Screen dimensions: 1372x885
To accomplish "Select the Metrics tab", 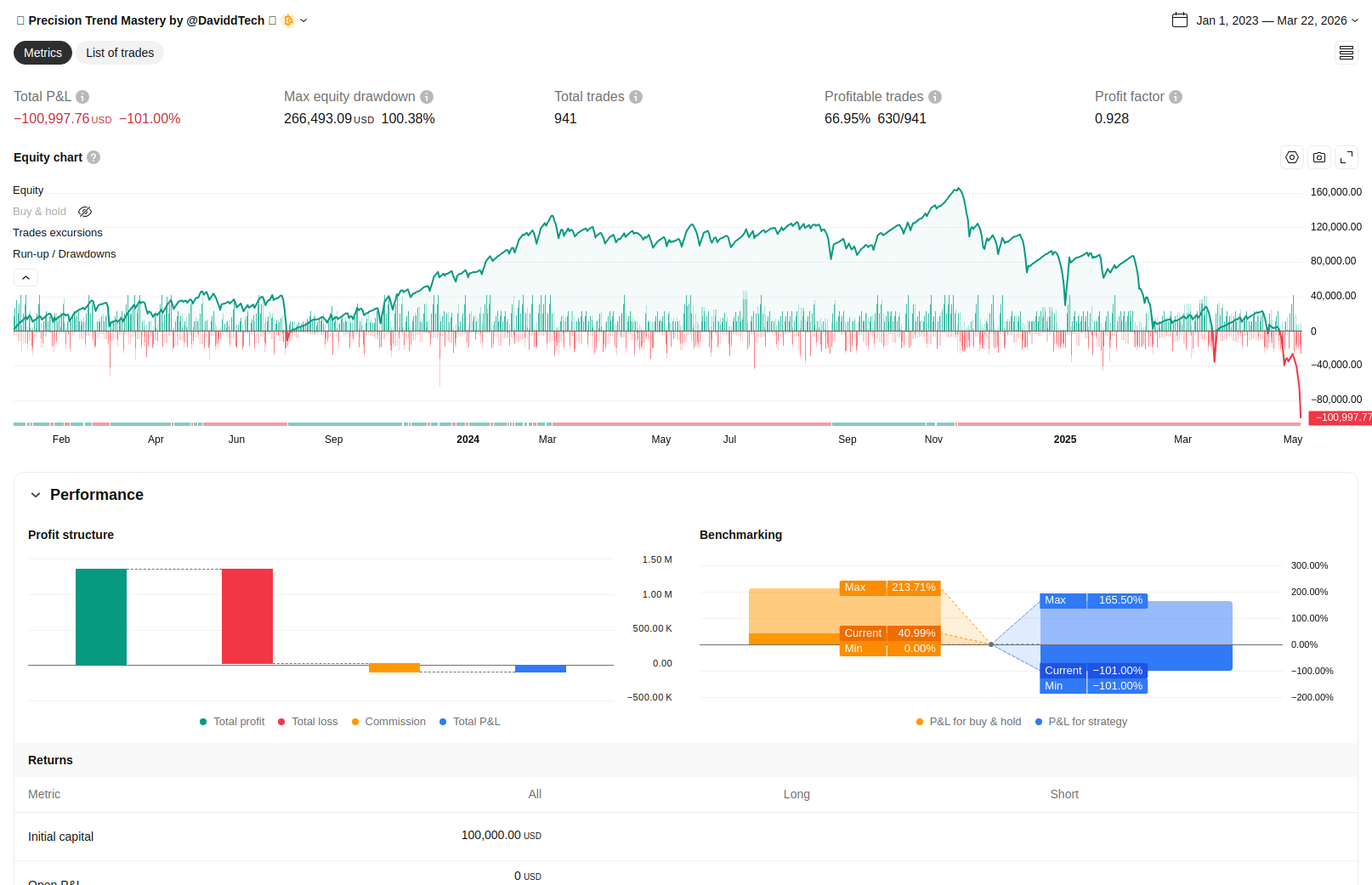I will click(43, 53).
